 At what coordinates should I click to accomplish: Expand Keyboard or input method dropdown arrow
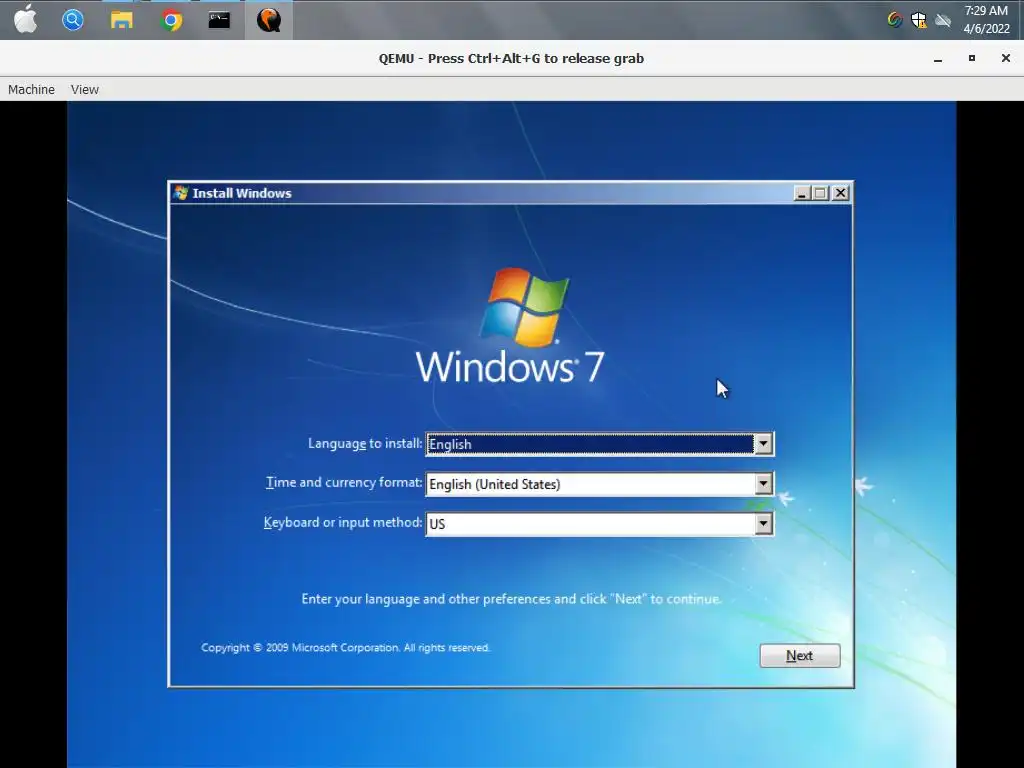pos(763,524)
